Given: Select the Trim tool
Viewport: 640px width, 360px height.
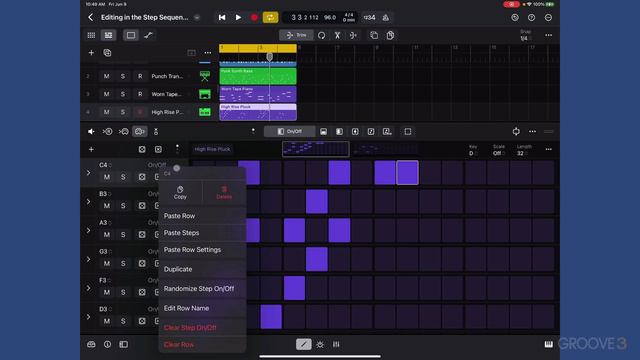Looking at the screenshot, I should coord(297,36).
